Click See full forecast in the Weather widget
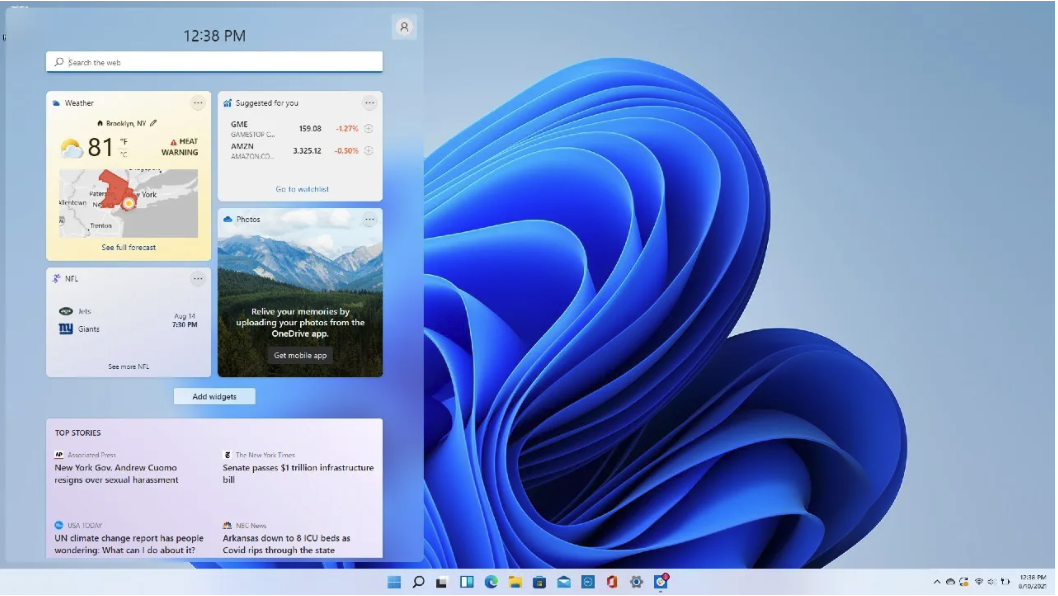 pos(129,246)
